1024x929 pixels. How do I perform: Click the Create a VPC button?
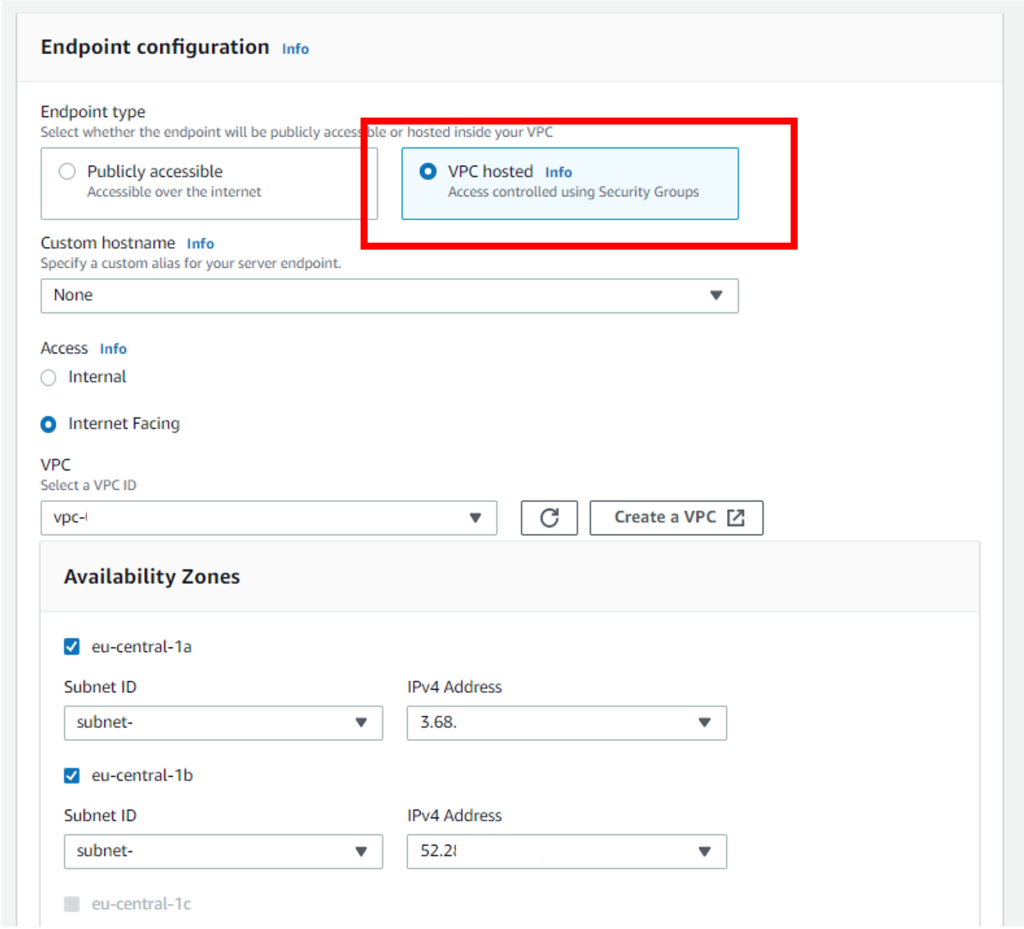pyautogui.click(x=676, y=517)
